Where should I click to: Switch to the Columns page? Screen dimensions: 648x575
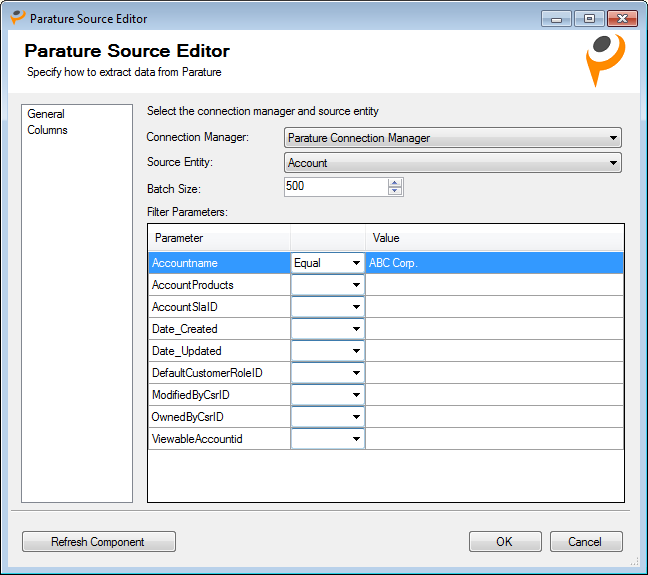pos(47,130)
